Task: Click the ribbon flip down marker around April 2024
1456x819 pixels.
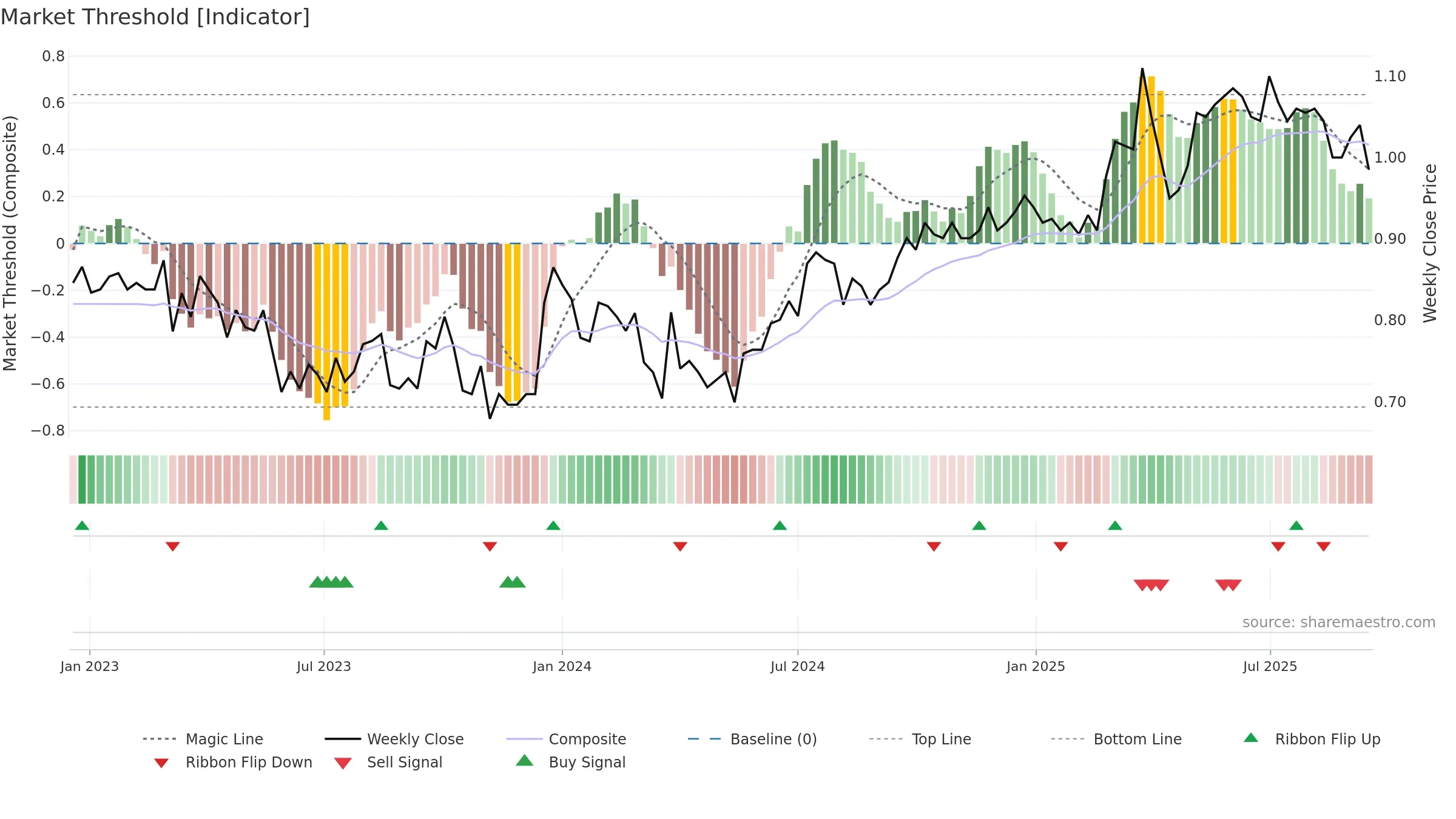Action: (x=680, y=547)
